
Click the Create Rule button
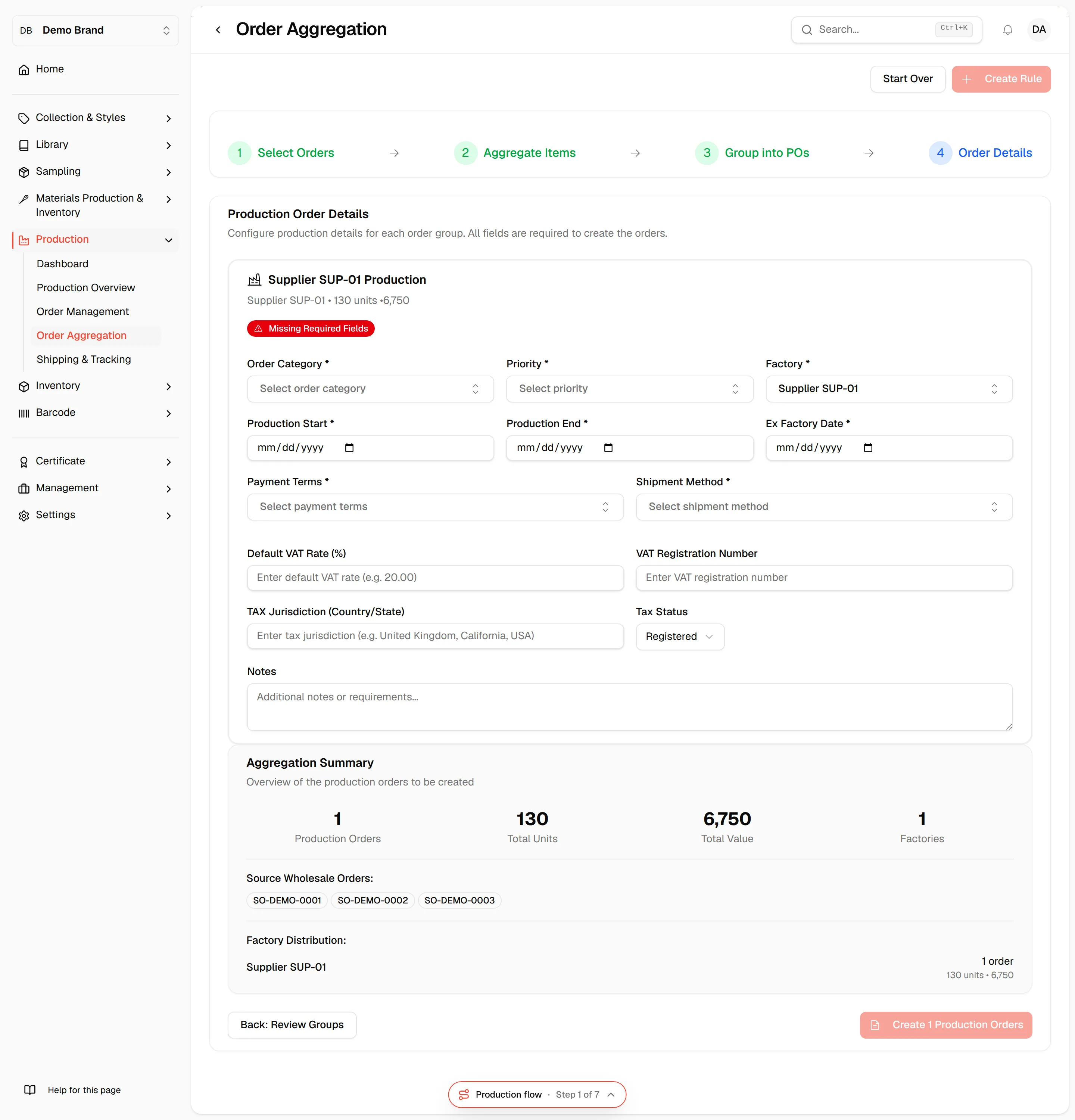1001,79
